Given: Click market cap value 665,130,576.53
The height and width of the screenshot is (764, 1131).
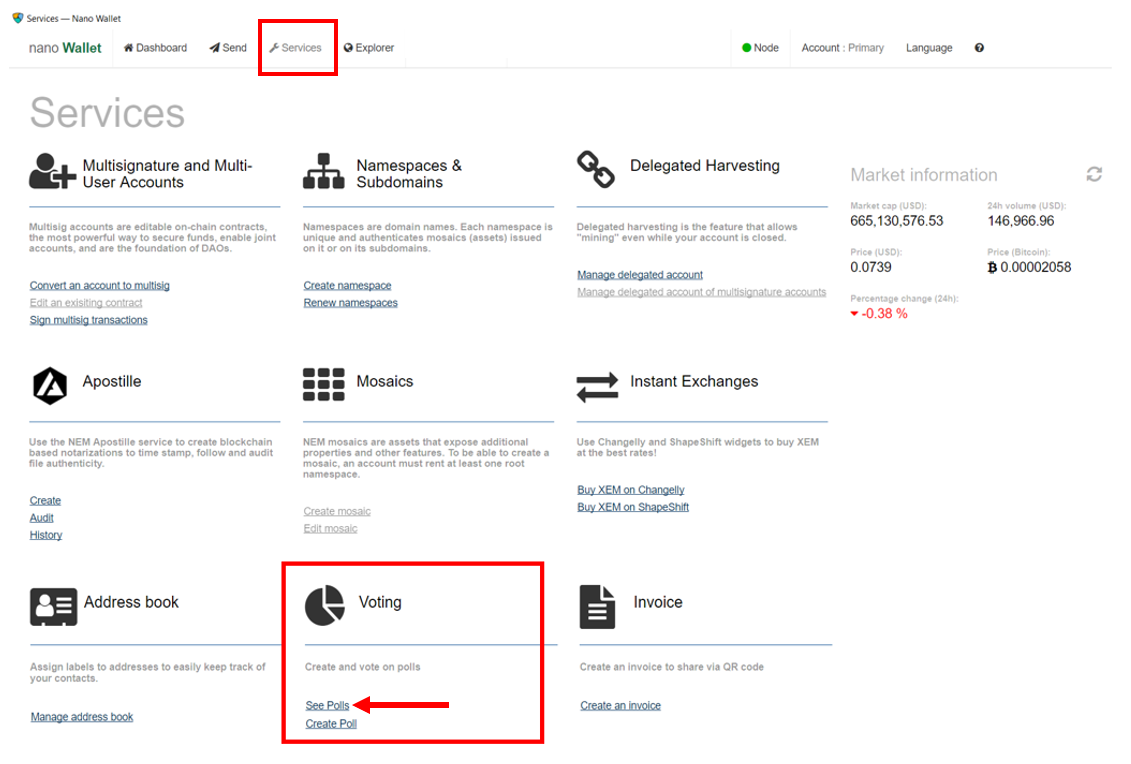Looking at the screenshot, I should coord(897,221).
